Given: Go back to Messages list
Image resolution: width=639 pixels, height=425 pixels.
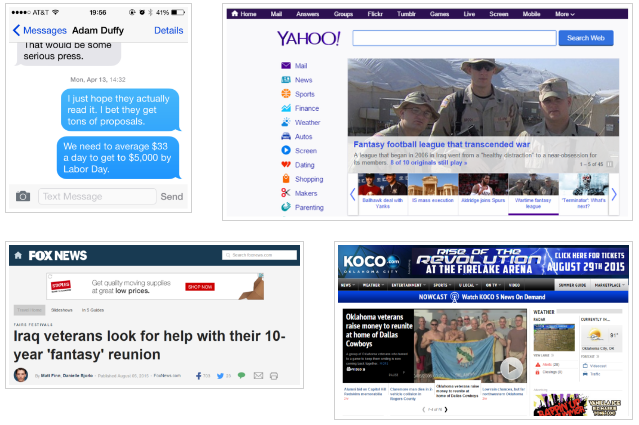Looking at the screenshot, I should coord(40,31).
